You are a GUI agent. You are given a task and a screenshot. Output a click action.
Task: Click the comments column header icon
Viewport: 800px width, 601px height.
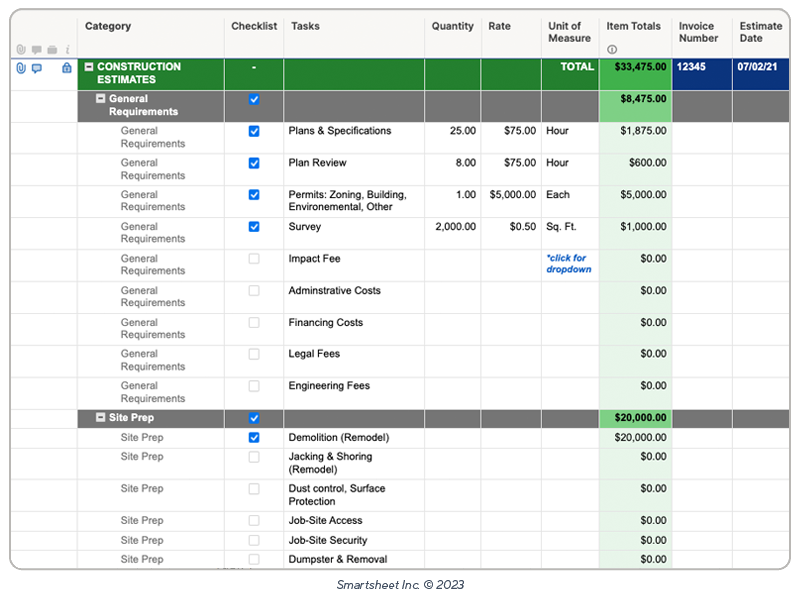point(36,50)
